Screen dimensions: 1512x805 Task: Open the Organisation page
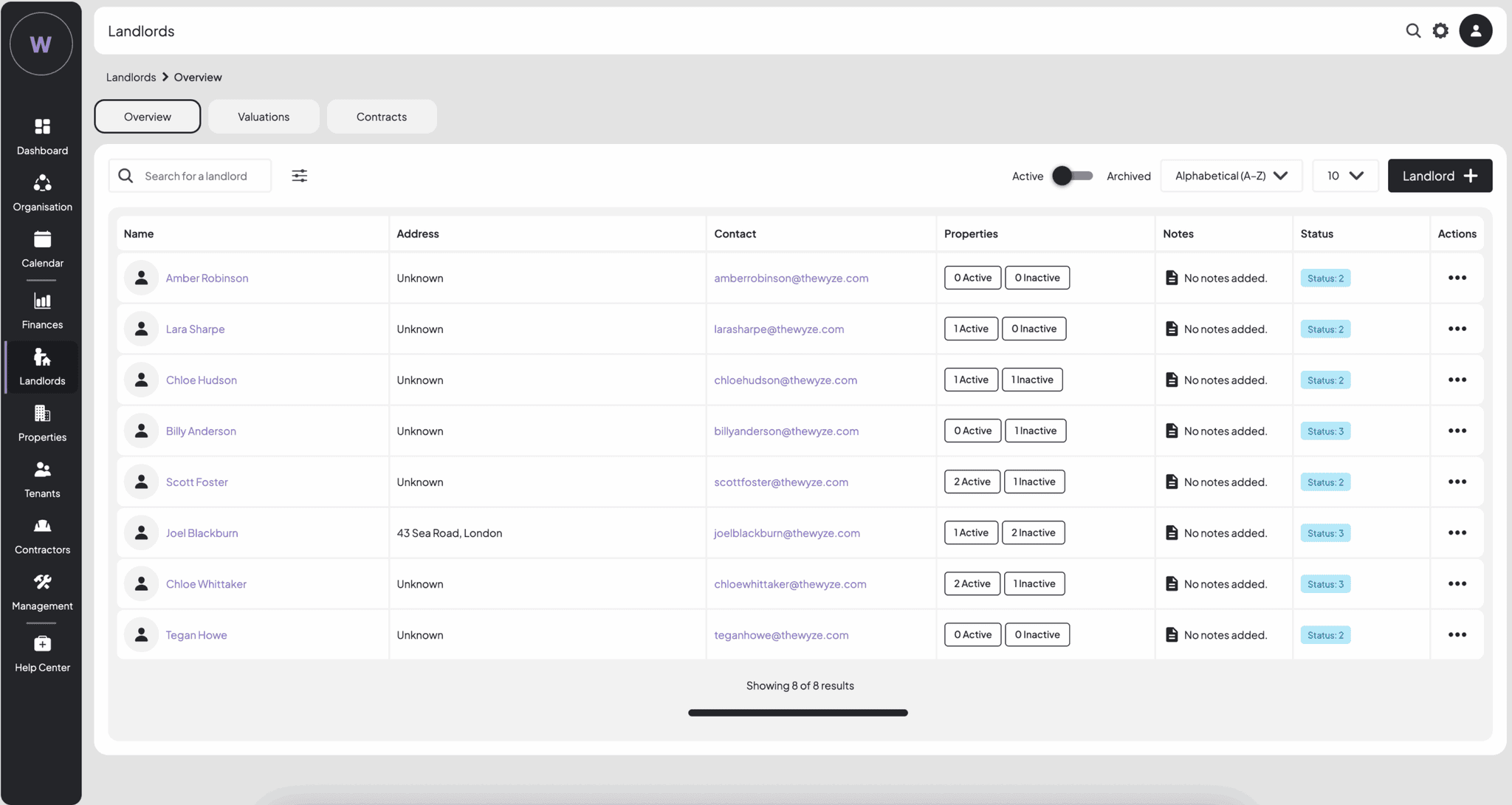pos(42,193)
